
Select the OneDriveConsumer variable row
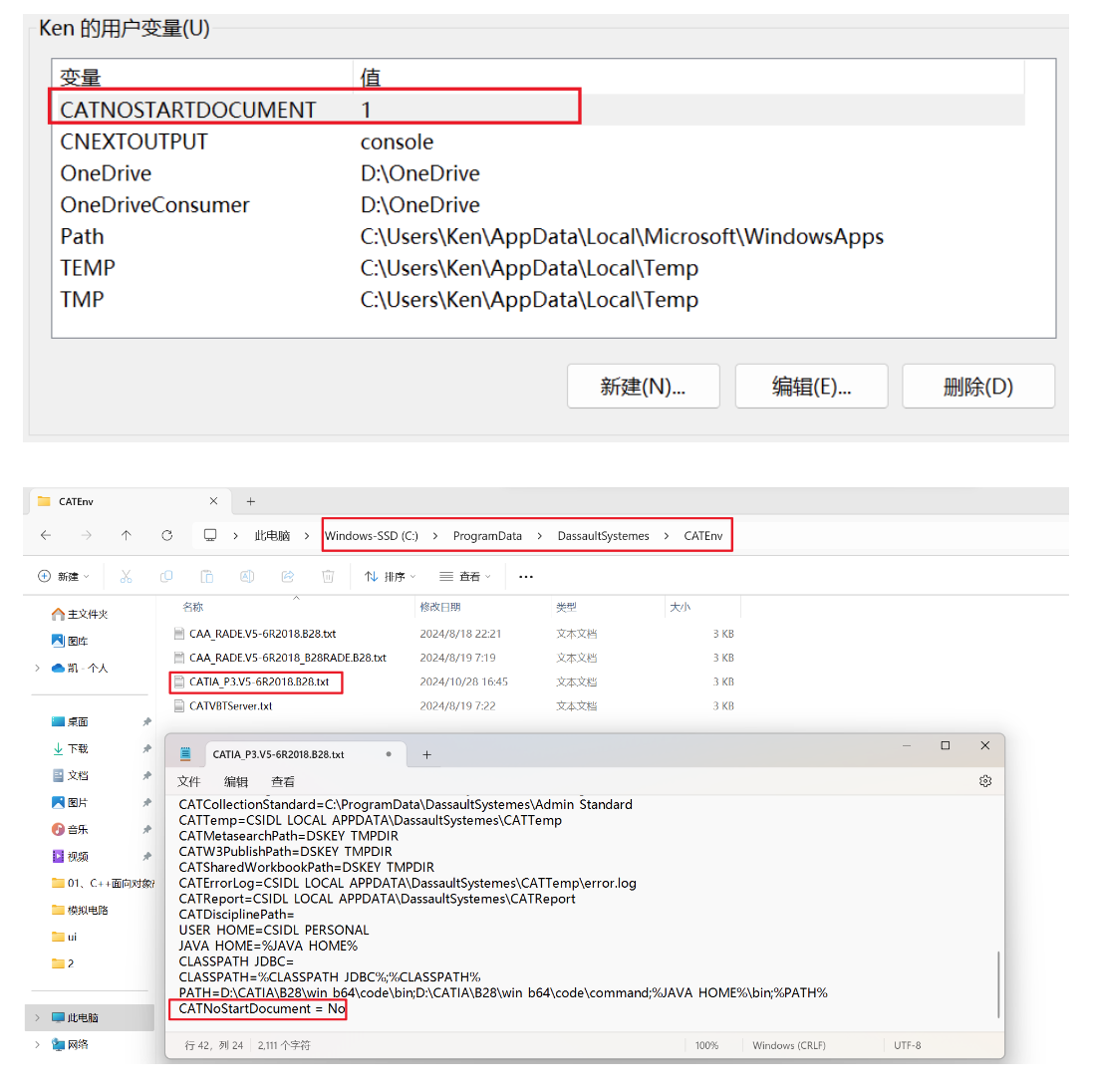coord(538,204)
